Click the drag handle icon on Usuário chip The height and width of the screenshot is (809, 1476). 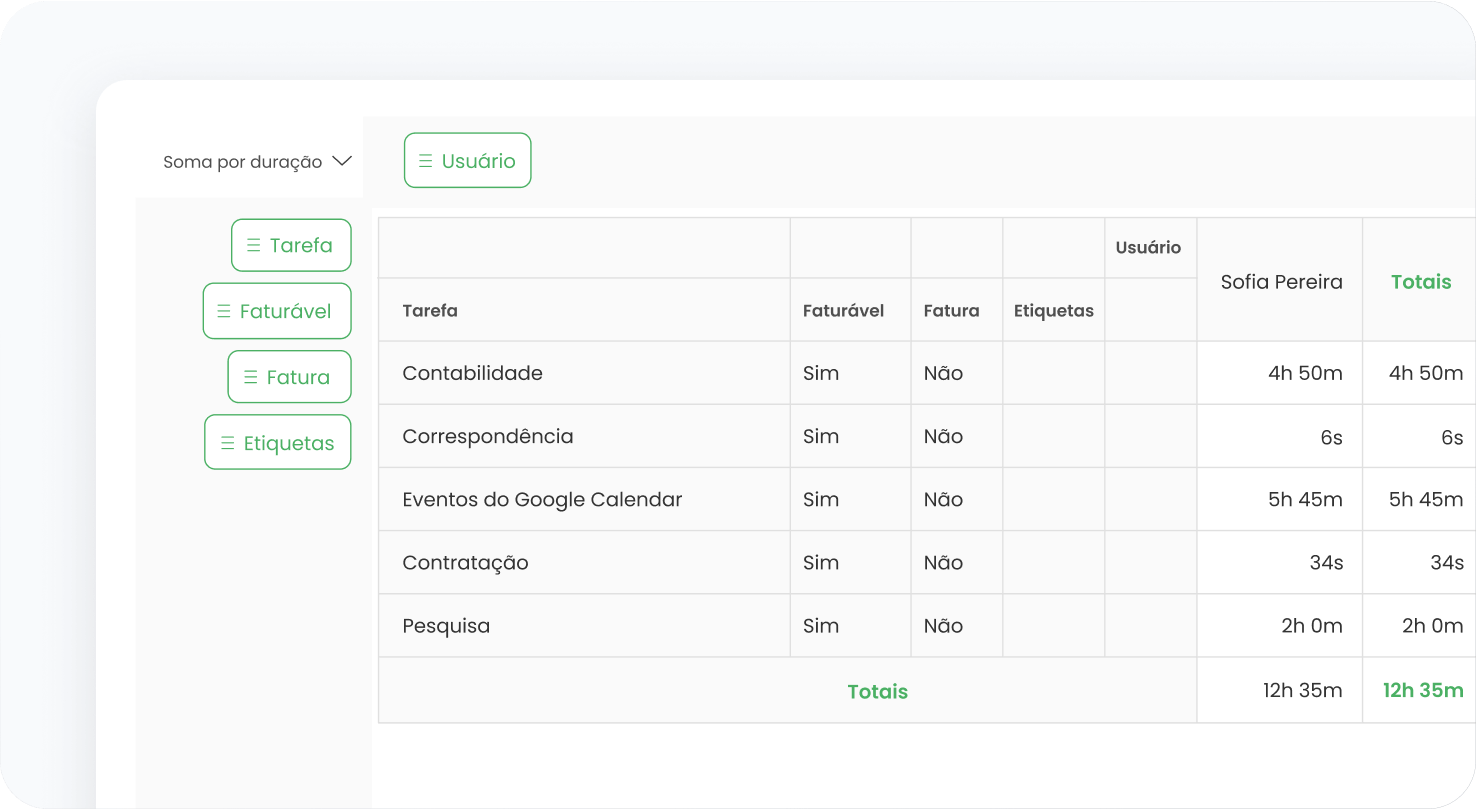click(x=426, y=161)
